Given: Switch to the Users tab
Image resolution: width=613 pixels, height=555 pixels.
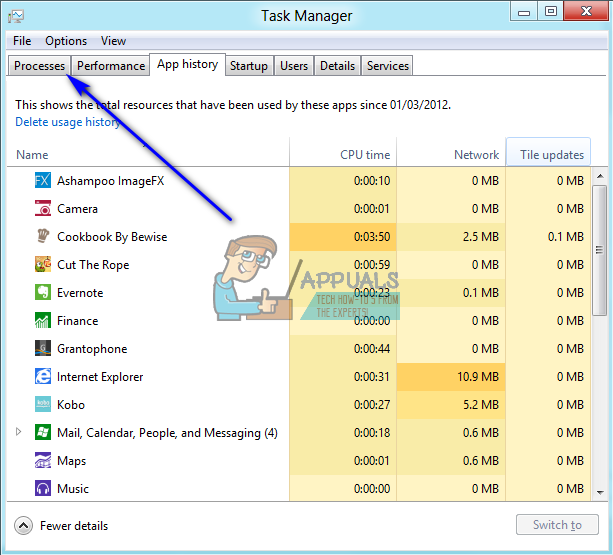Looking at the screenshot, I should [x=294, y=66].
